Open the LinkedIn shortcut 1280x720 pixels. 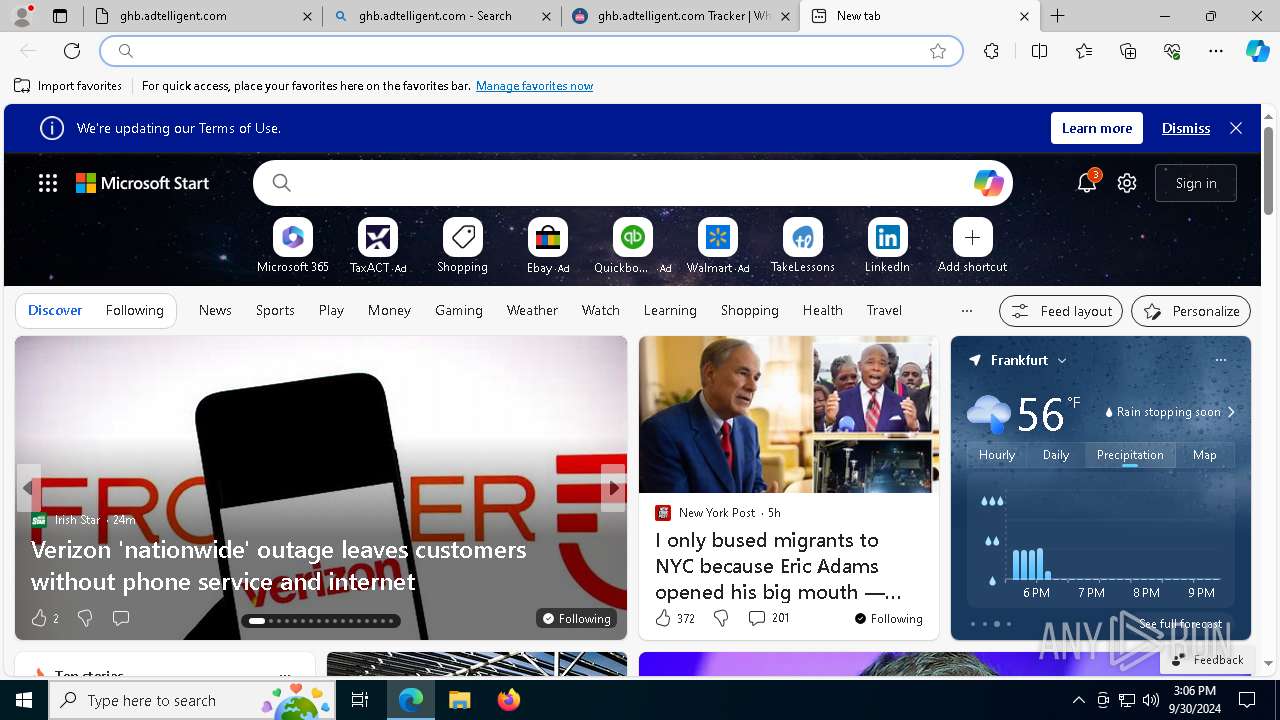[x=888, y=246]
